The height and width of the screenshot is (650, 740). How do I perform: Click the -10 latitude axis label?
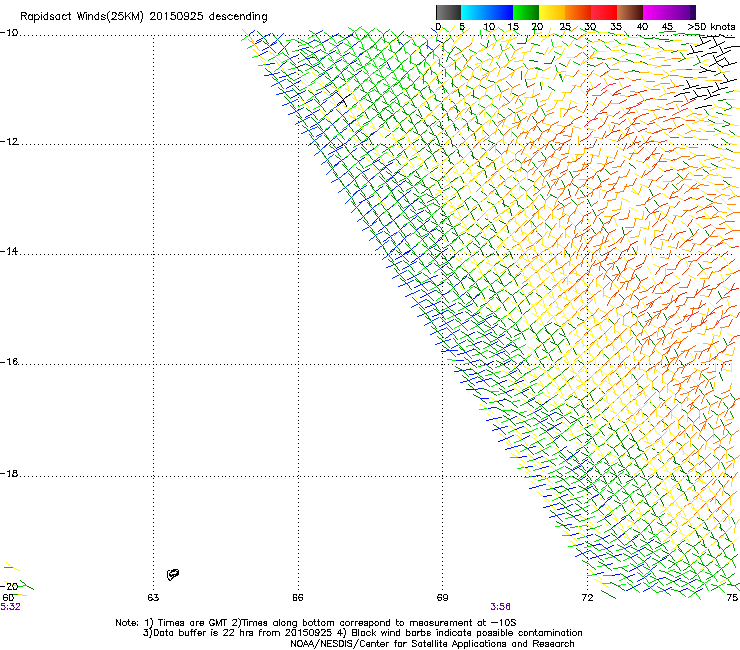(9, 33)
